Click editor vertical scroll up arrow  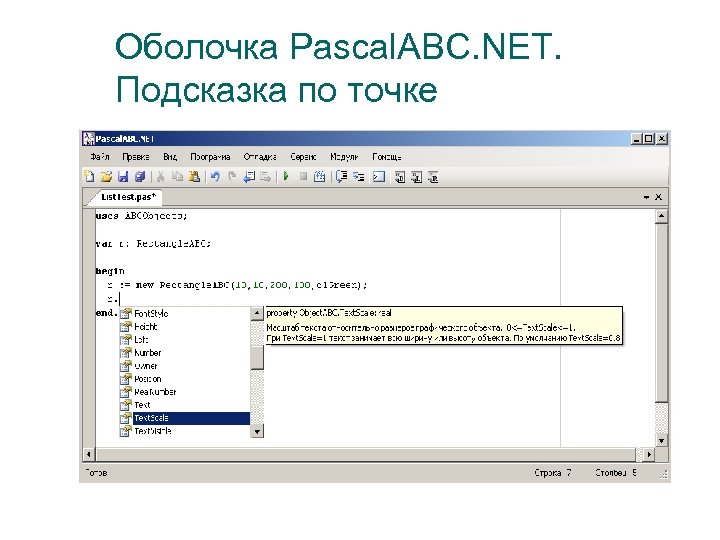pos(661,216)
